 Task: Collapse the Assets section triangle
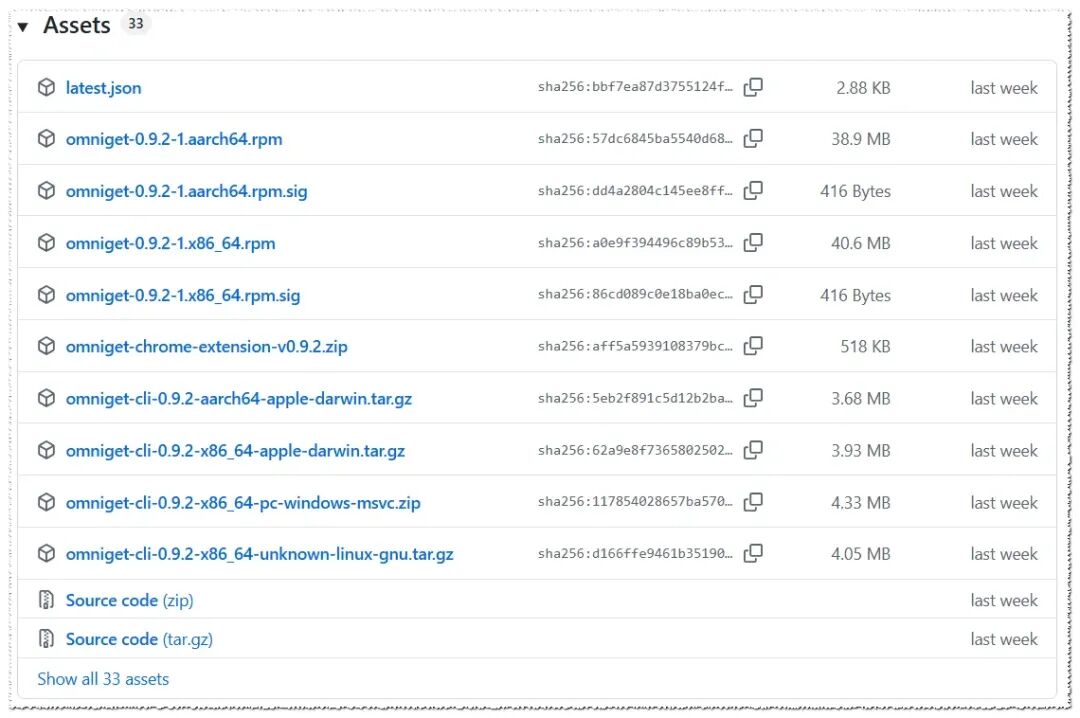point(23,27)
